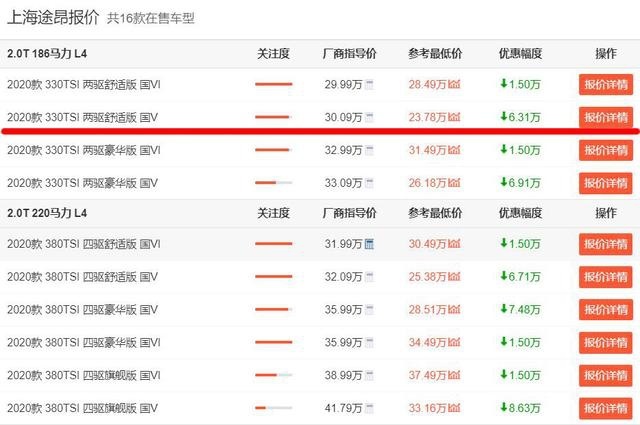This screenshot has height=425, width=640.
Task: Open the calculator icon beside 30.09万
Action: pyautogui.click(x=369, y=117)
